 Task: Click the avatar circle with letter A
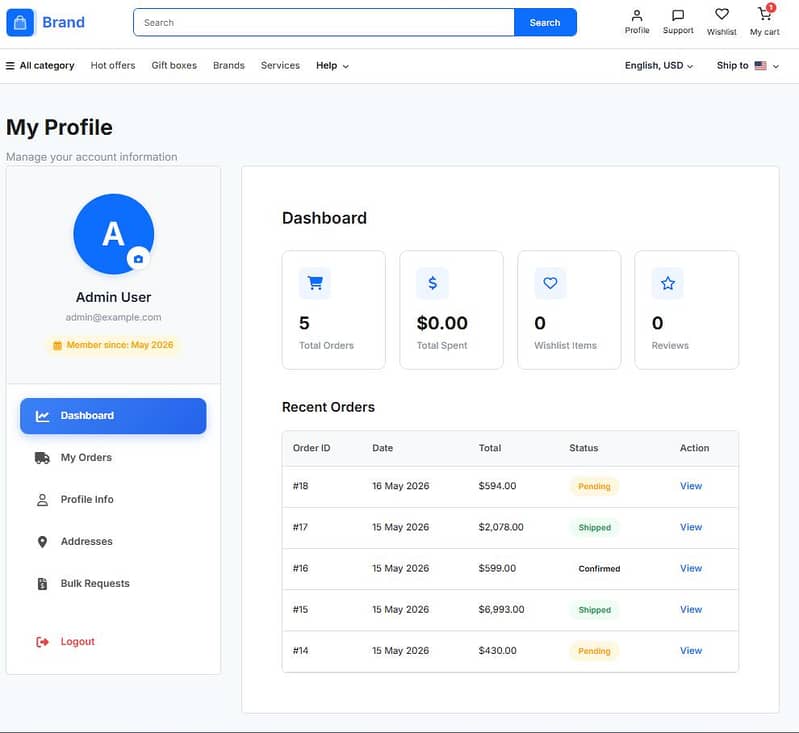113,234
